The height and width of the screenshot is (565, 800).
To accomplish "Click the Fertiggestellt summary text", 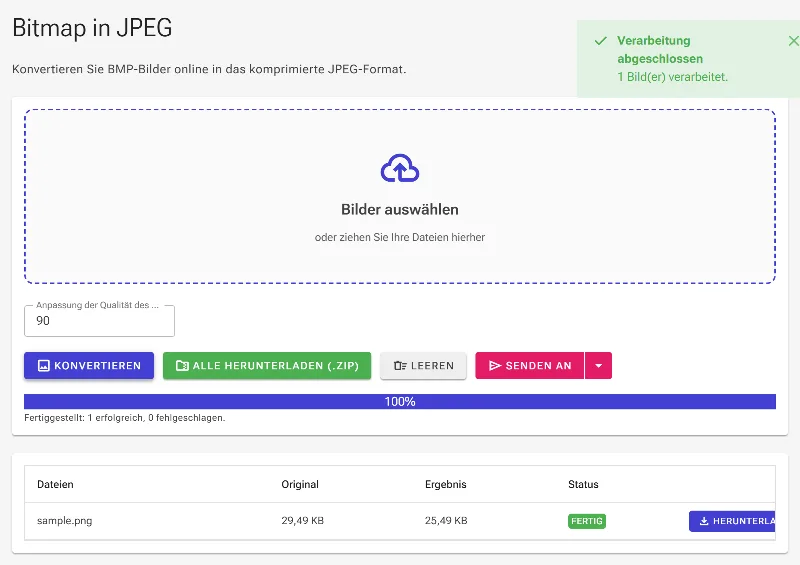I will click(124, 418).
